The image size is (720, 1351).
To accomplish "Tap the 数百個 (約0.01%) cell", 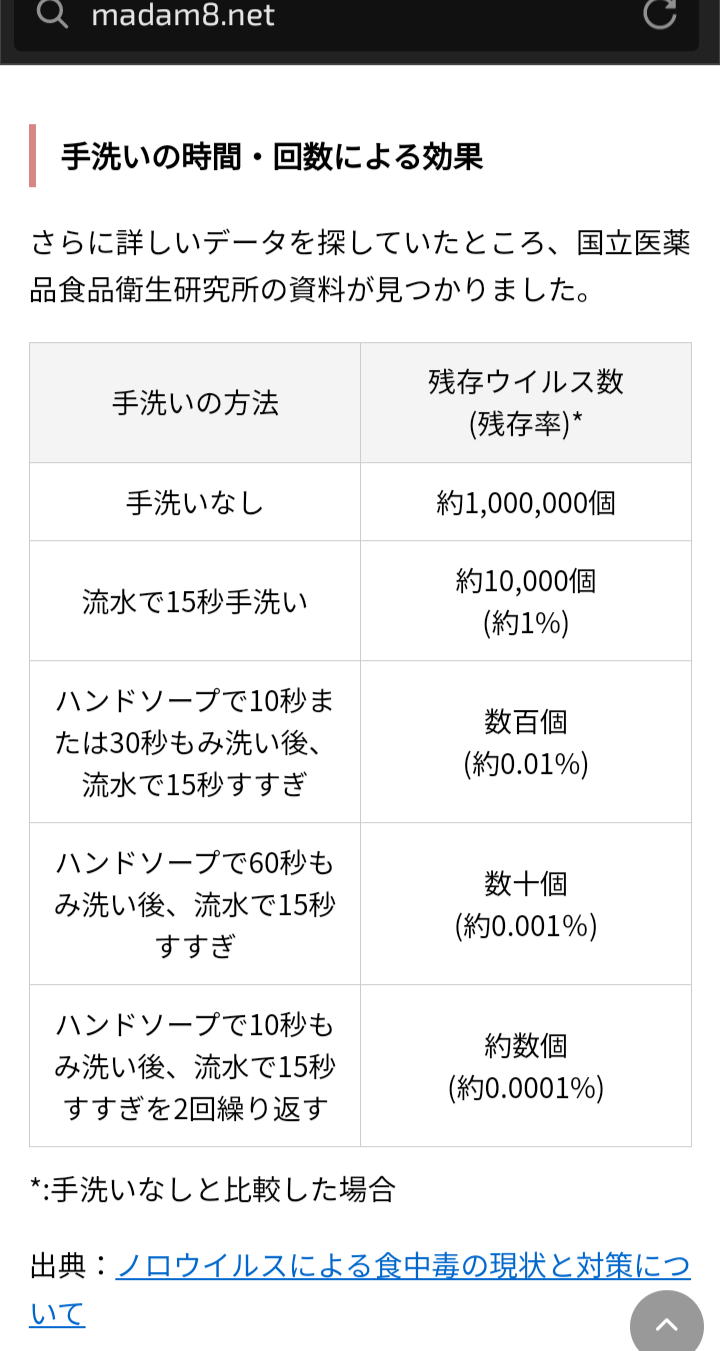I will 525,742.
